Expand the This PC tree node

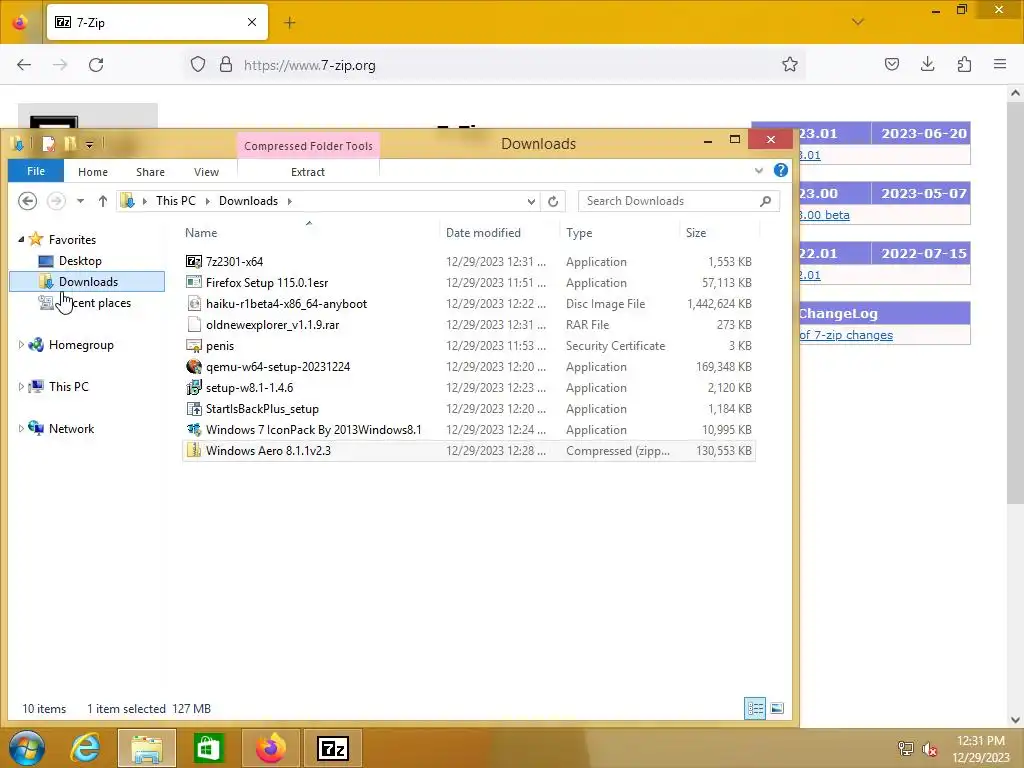pyautogui.click(x=21, y=387)
